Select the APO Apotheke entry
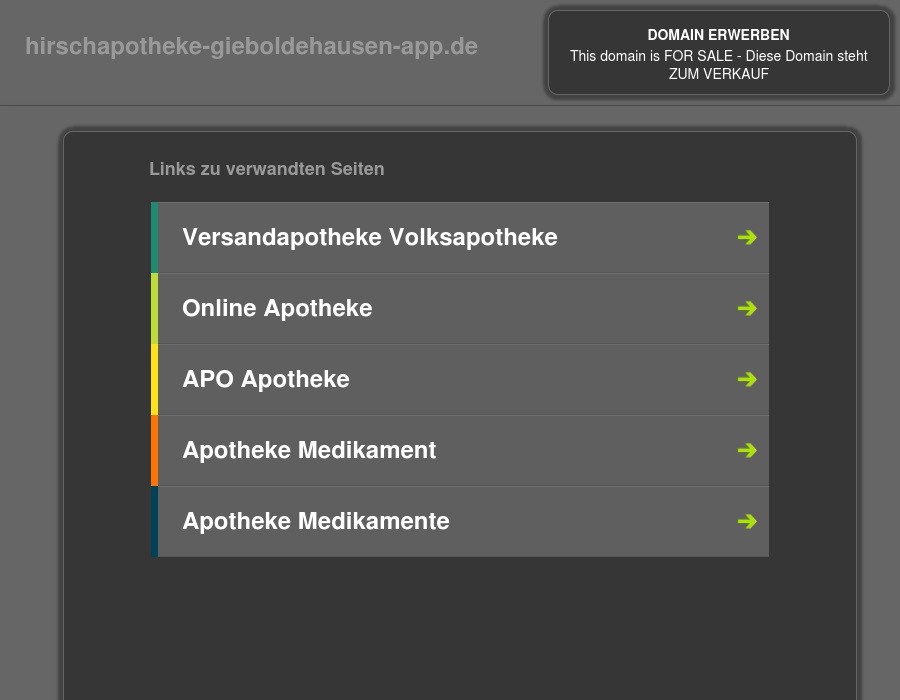900x700 pixels. coord(266,379)
